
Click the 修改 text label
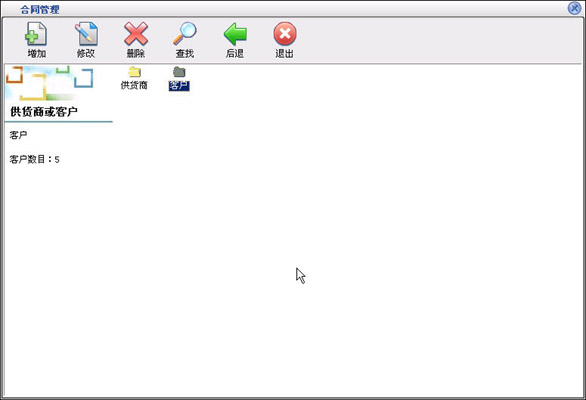point(86,53)
